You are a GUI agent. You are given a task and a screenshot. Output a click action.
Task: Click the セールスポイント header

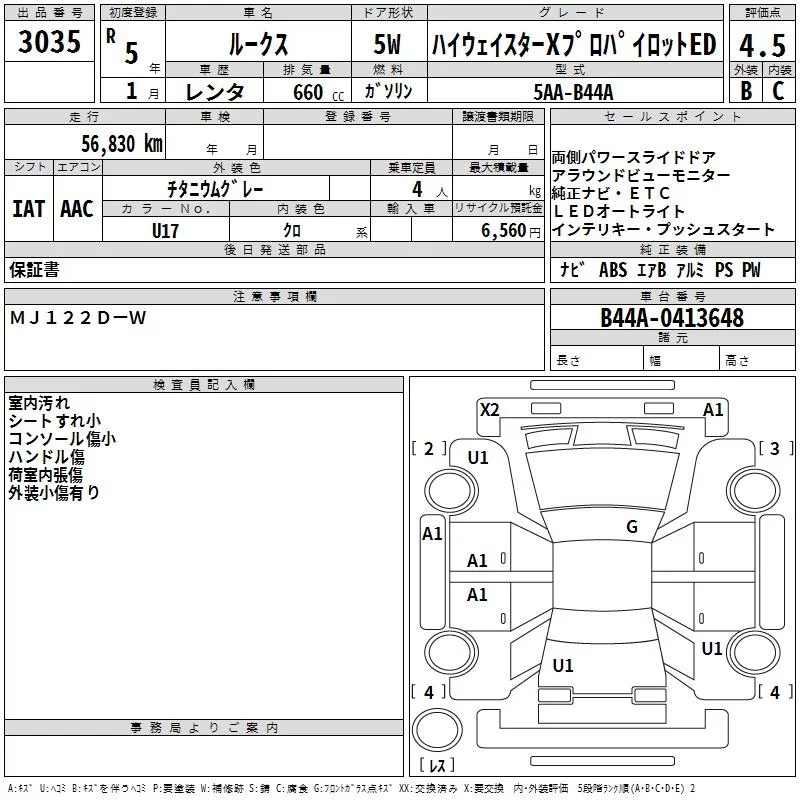click(672, 117)
